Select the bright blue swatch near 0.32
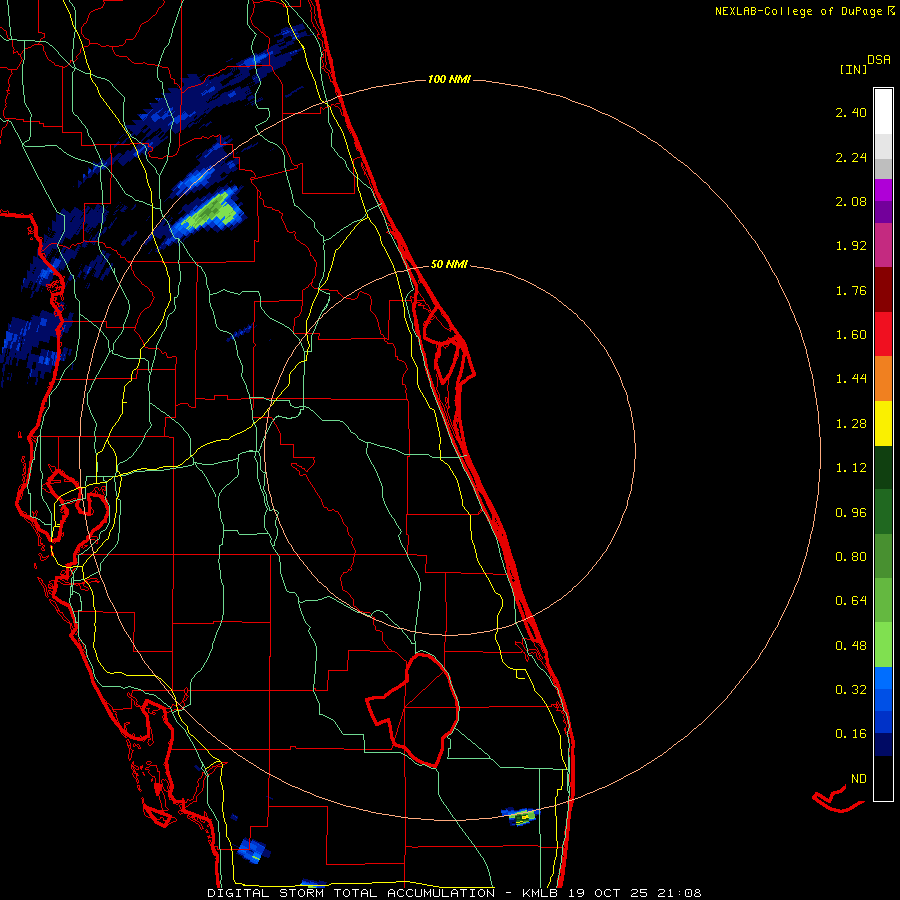900x900 pixels. click(x=883, y=678)
